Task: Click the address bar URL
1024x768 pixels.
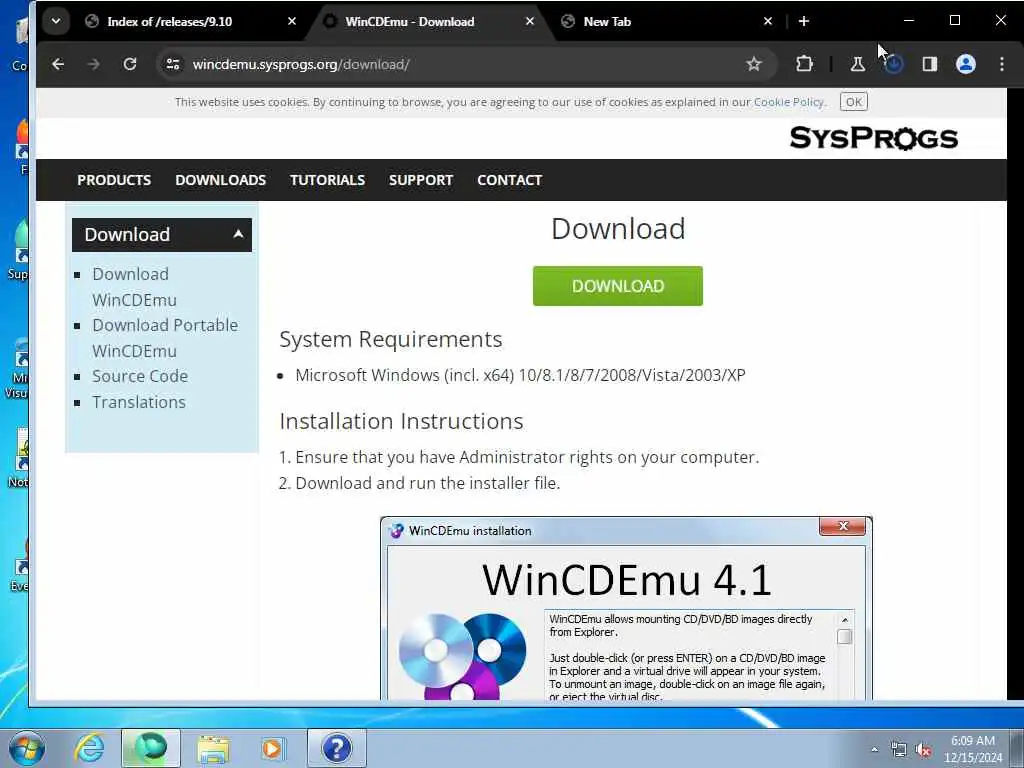Action: [x=301, y=64]
